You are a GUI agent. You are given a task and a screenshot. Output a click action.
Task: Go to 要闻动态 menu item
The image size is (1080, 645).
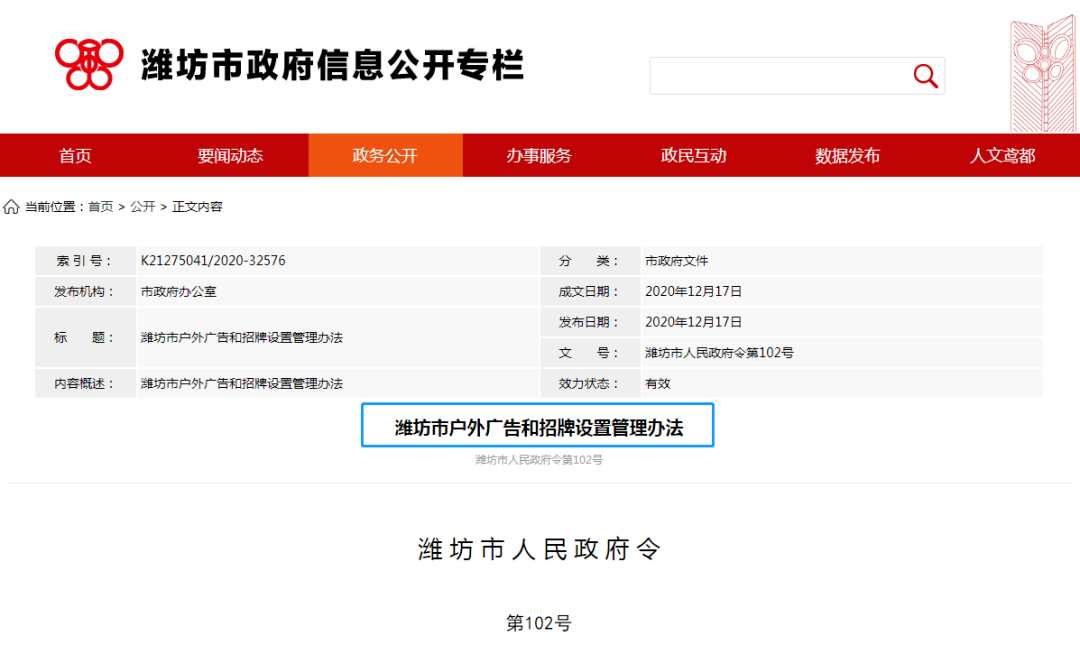pyautogui.click(x=230, y=156)
